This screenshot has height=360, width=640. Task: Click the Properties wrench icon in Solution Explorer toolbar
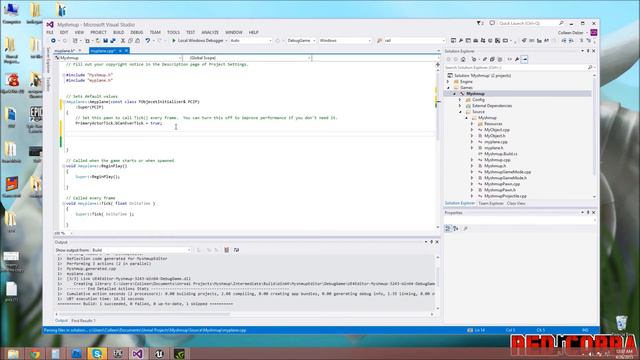pyautogui.click(x=517, y=59)
